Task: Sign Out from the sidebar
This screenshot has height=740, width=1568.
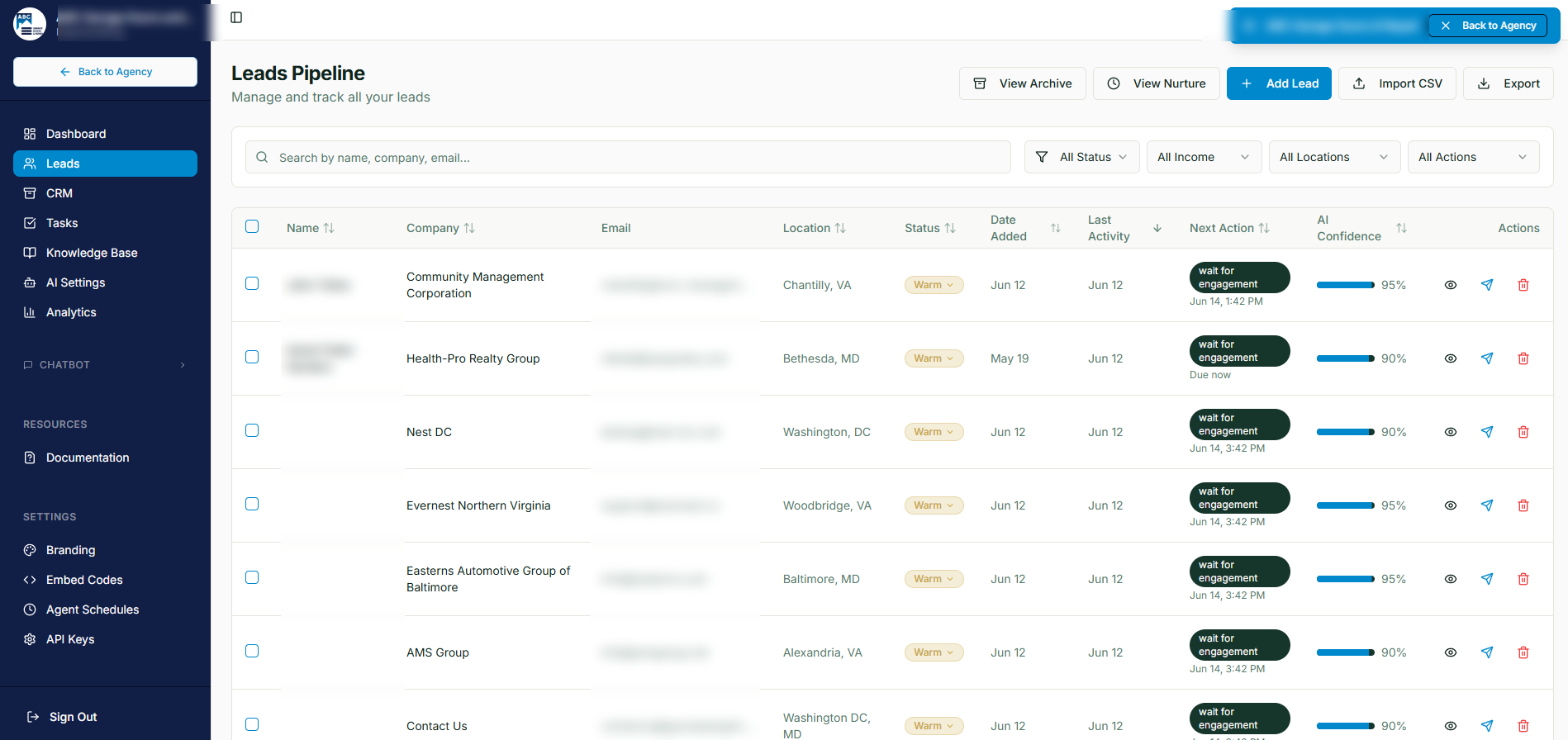Action: [x=105, y=717]
